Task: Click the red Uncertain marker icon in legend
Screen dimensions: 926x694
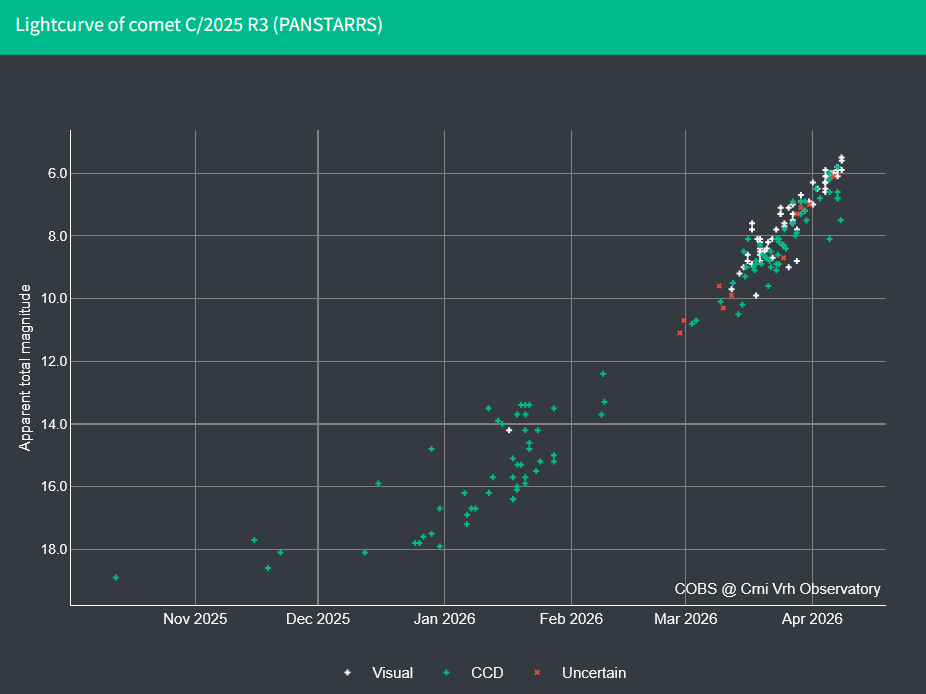Action: [x=537, y=673]
